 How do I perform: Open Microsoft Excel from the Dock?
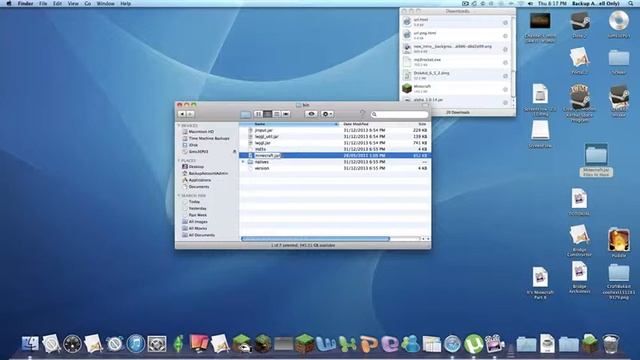(x=347, y=344)
